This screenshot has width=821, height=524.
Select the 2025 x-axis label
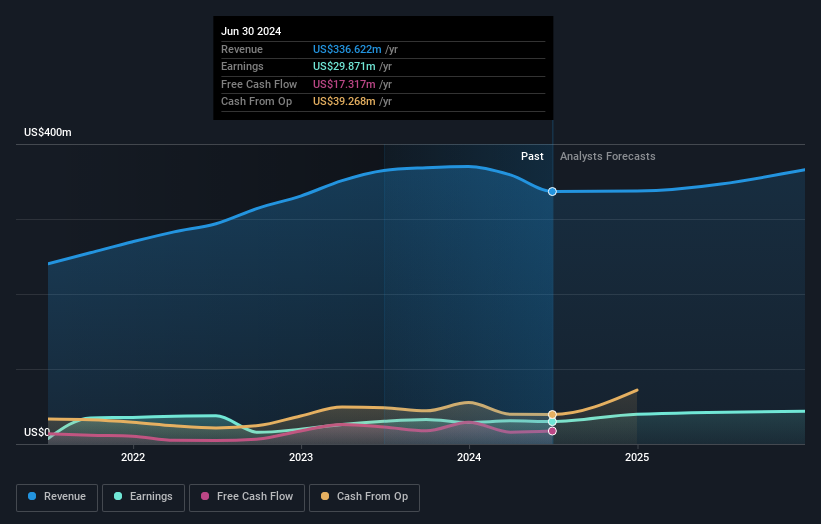637,458
